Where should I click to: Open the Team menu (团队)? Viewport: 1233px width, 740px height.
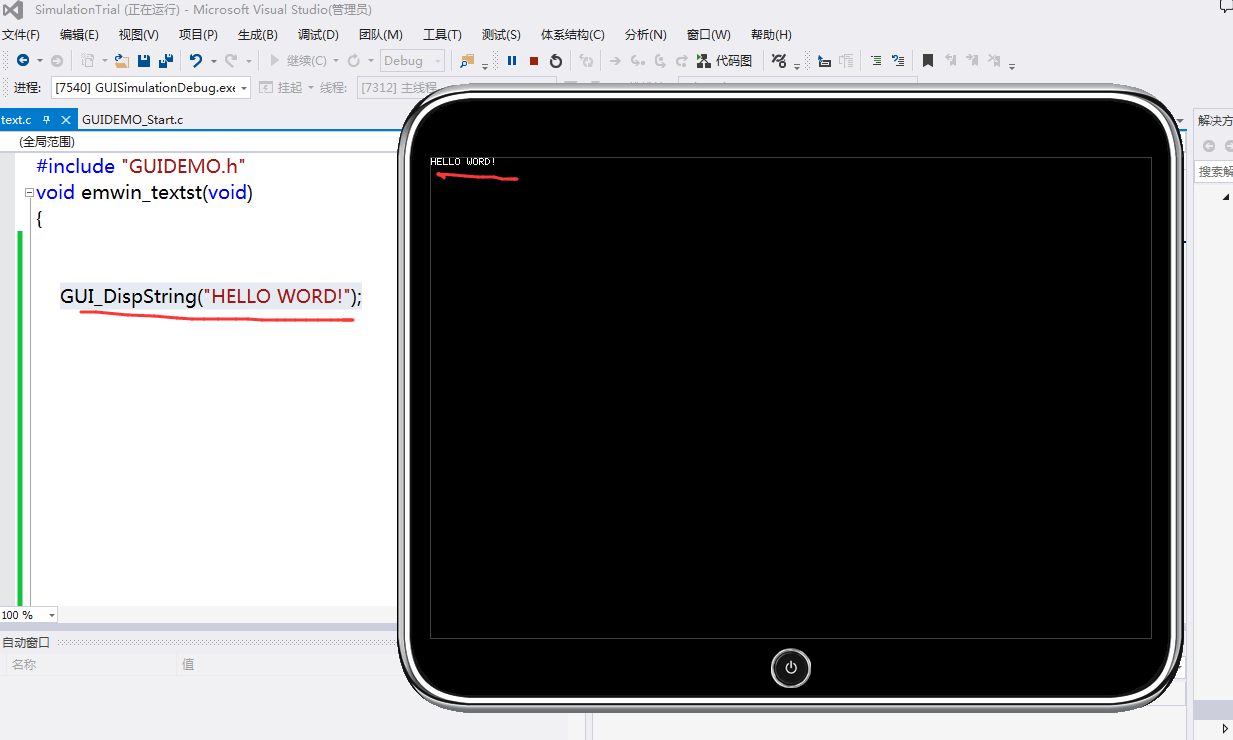380,35
